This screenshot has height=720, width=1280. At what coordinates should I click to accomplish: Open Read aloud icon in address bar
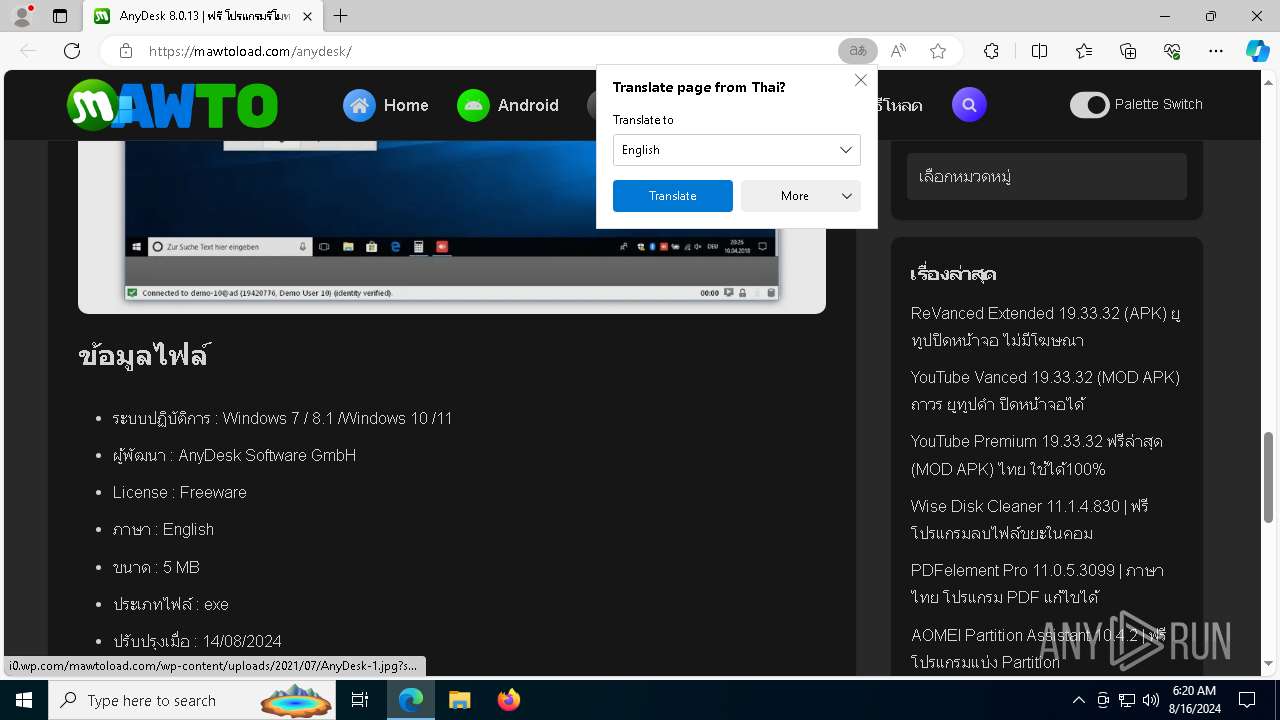(898, 51)
